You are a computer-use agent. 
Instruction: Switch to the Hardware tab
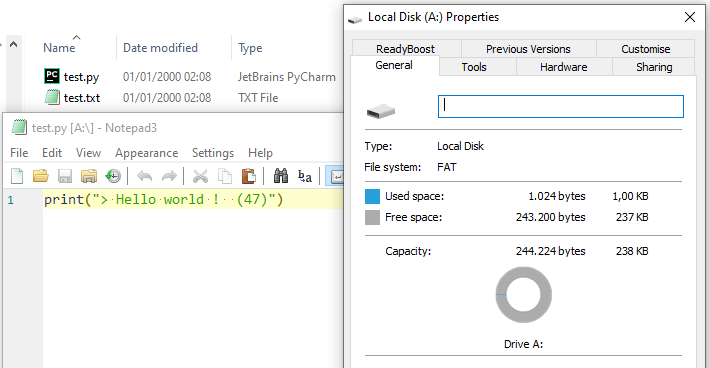pyautogui.click(x=563, y=67)
